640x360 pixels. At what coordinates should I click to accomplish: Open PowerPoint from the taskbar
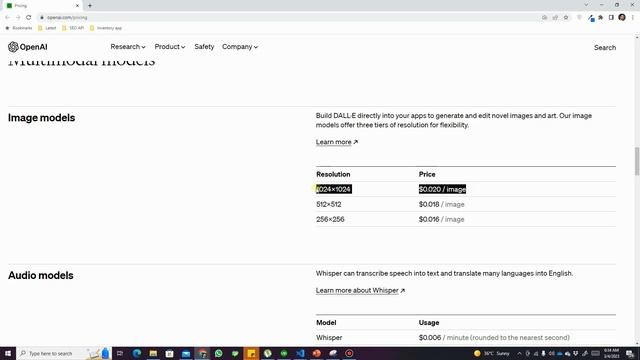pos(316,353)
